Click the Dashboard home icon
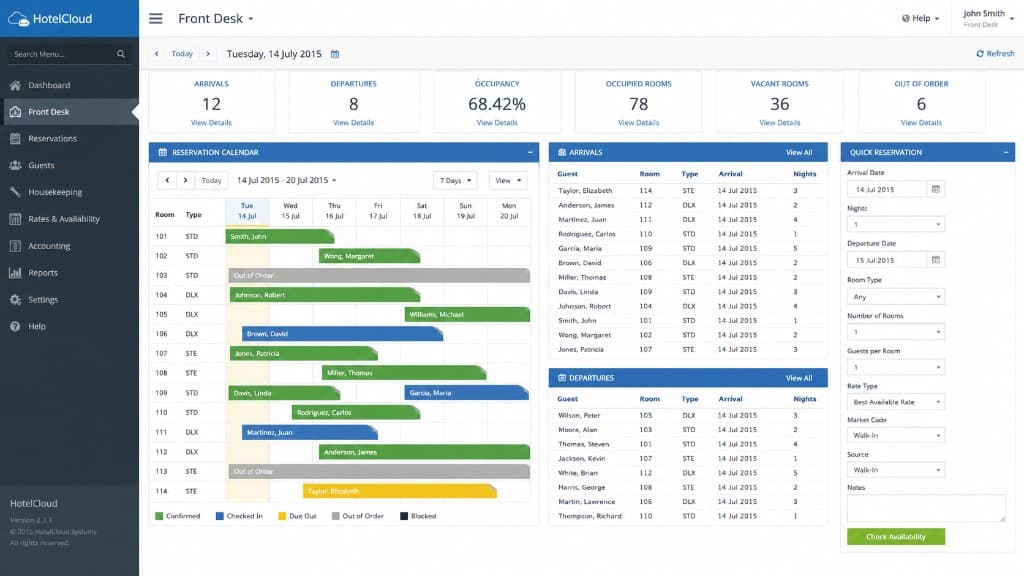This screenshot has height=576, width=1024. pos(16,85)
